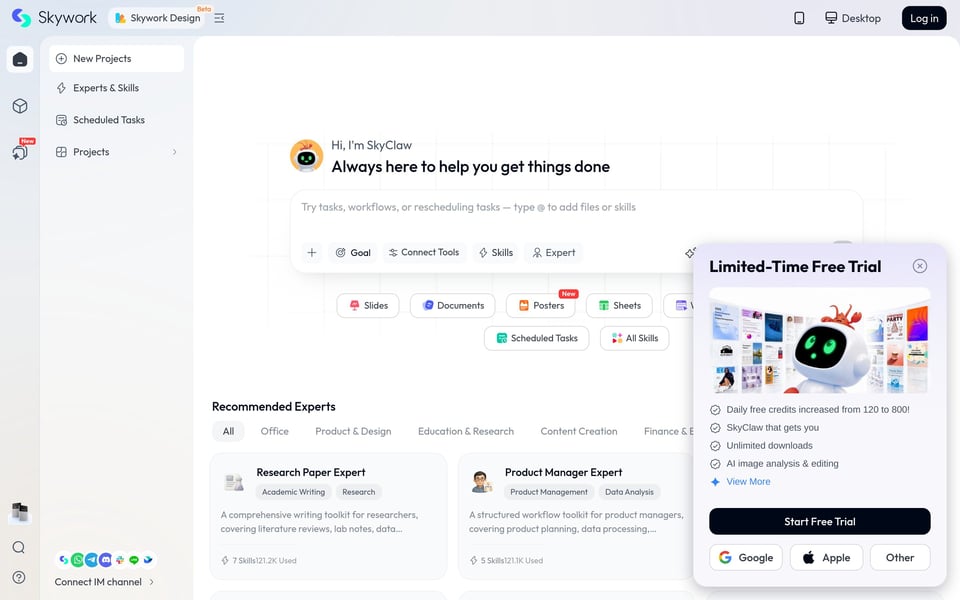This screenshot has height=600, width=960.
Task: Toggle the Goal option in prompt box
Action: click(x=353, y=252)
